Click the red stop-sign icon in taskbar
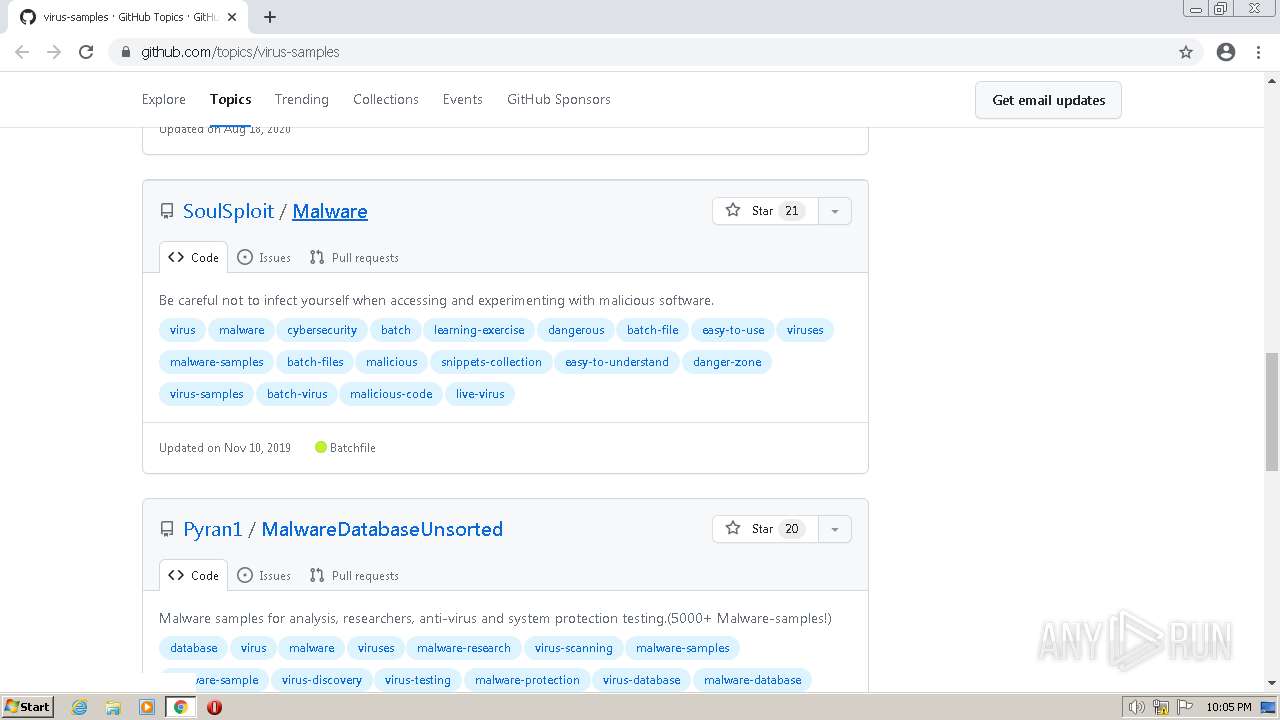Image resolution: width=1280 pixels, height=720 pixels. 214,707
